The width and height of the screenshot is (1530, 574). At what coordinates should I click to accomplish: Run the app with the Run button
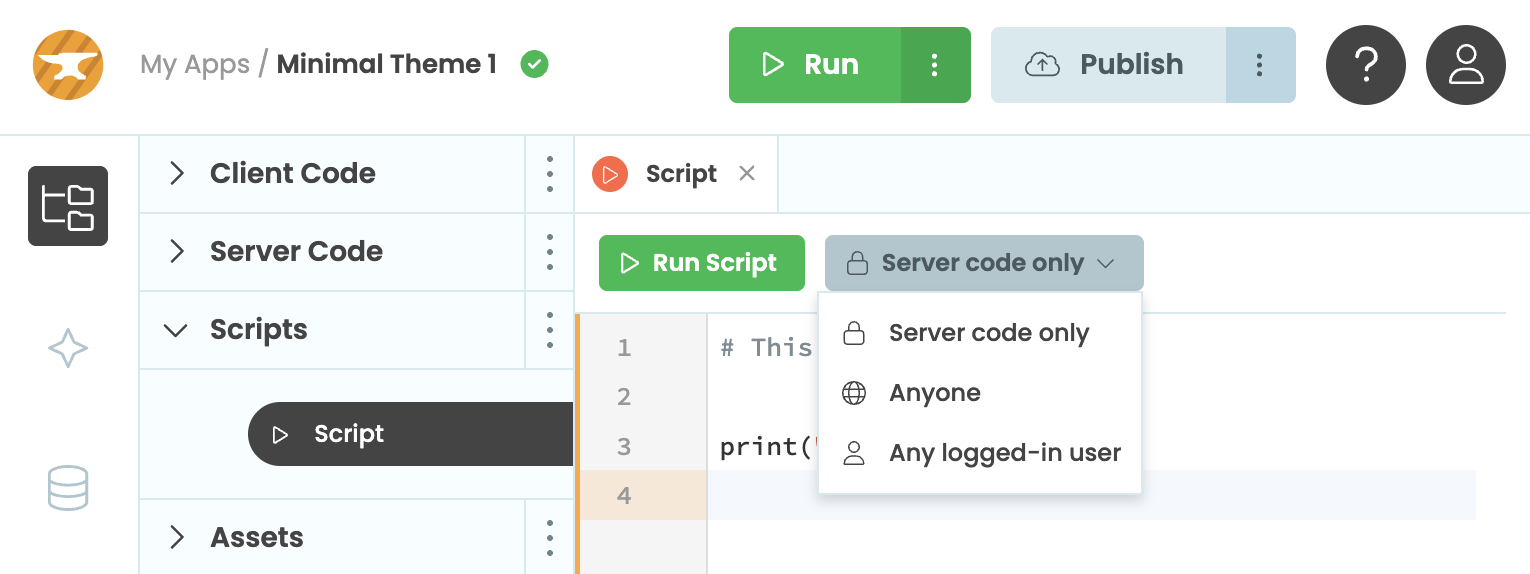[x=815, y=65]
